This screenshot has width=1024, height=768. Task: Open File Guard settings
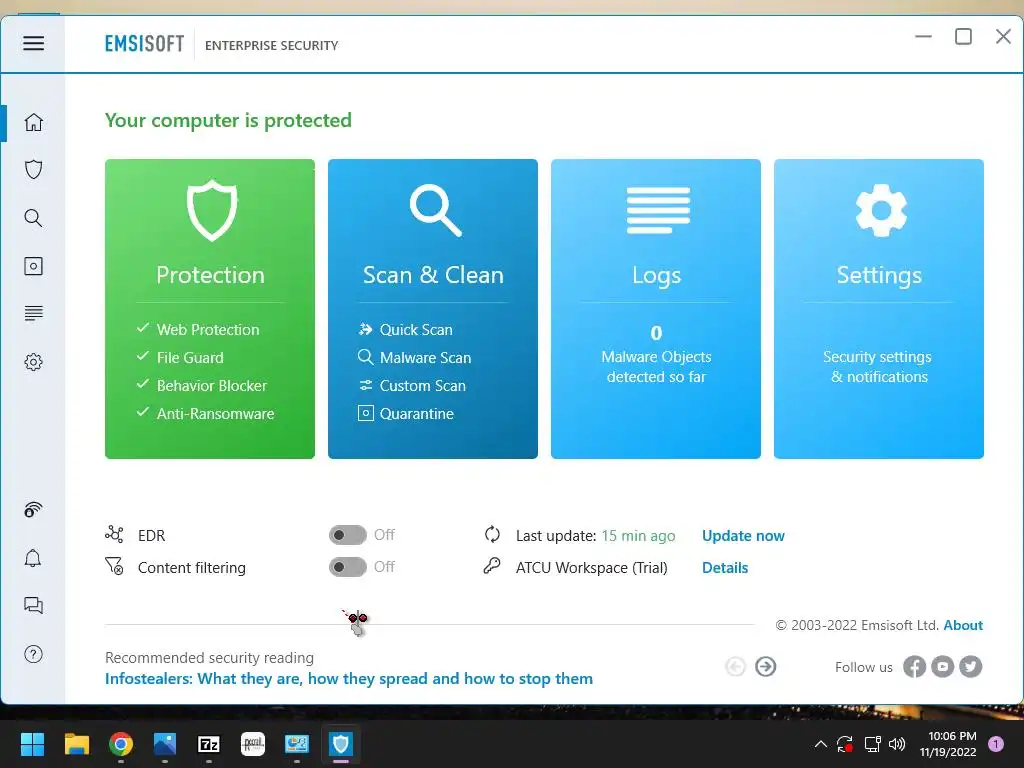point(190,358)
